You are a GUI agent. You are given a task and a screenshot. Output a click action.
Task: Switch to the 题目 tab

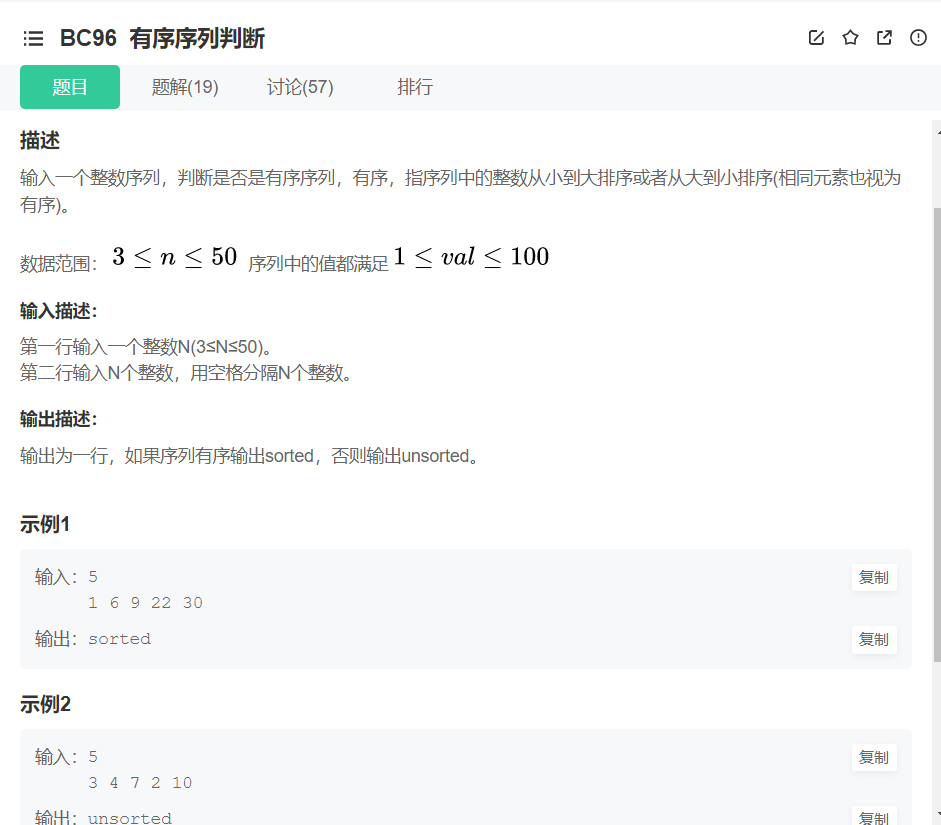tap(69, 87)
